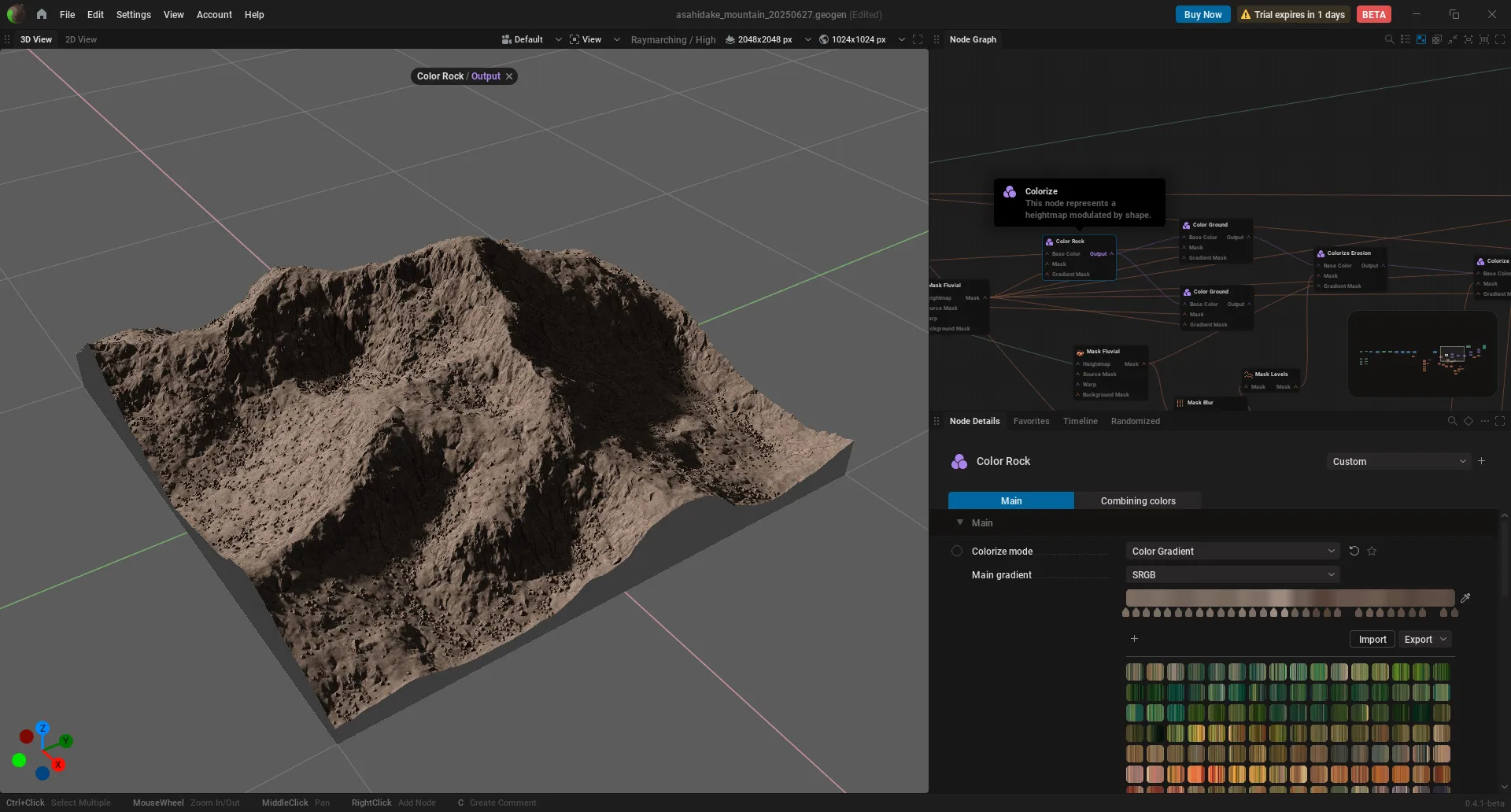
Task: Toggle 3D viewport fullscreen icon
Action: pyautogui.click(x=918, y=39)
